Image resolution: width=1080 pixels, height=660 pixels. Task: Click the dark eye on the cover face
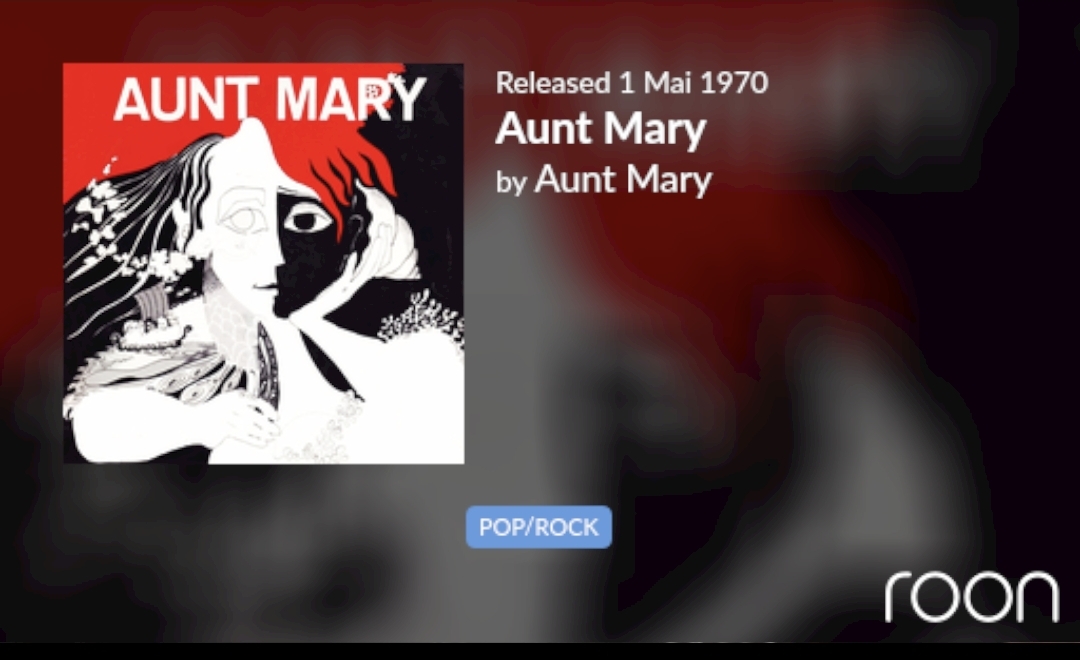(309, 221)
